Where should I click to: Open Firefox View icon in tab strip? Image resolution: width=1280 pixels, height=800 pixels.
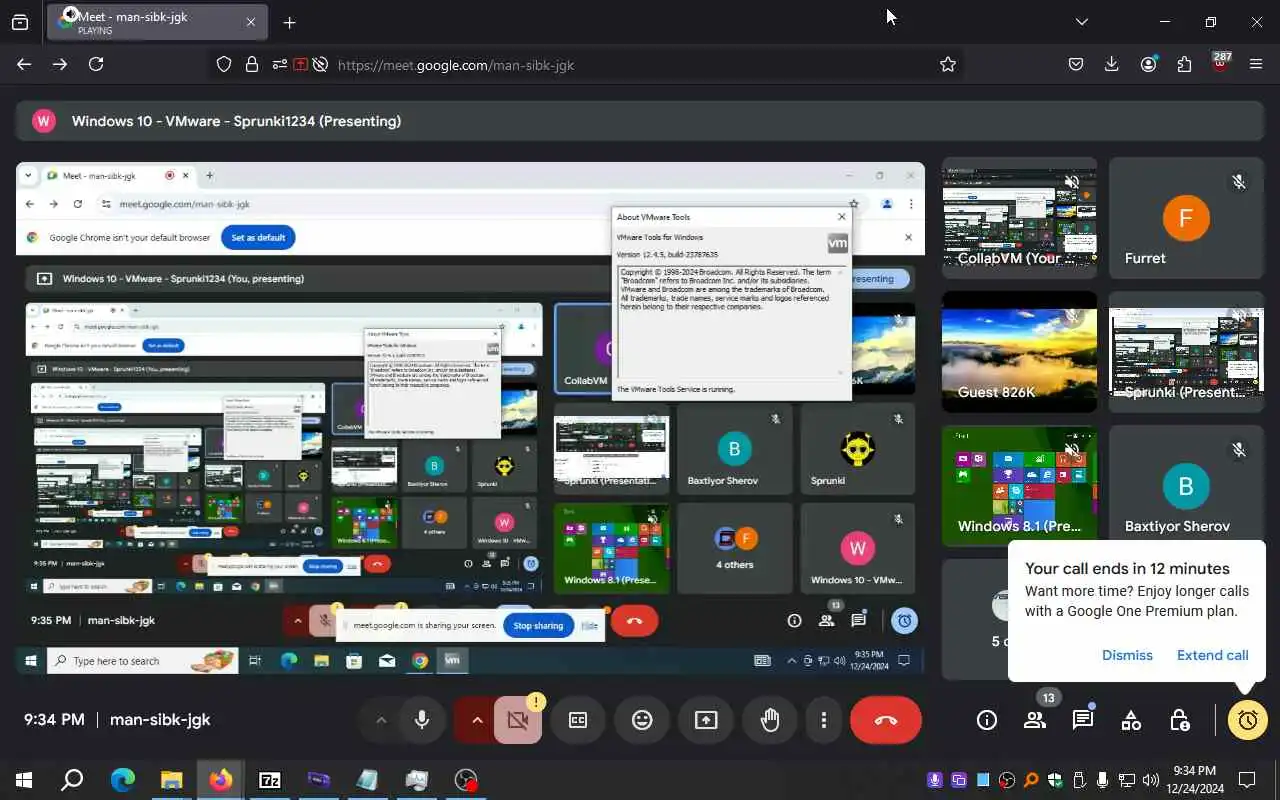tap(20, 22)
